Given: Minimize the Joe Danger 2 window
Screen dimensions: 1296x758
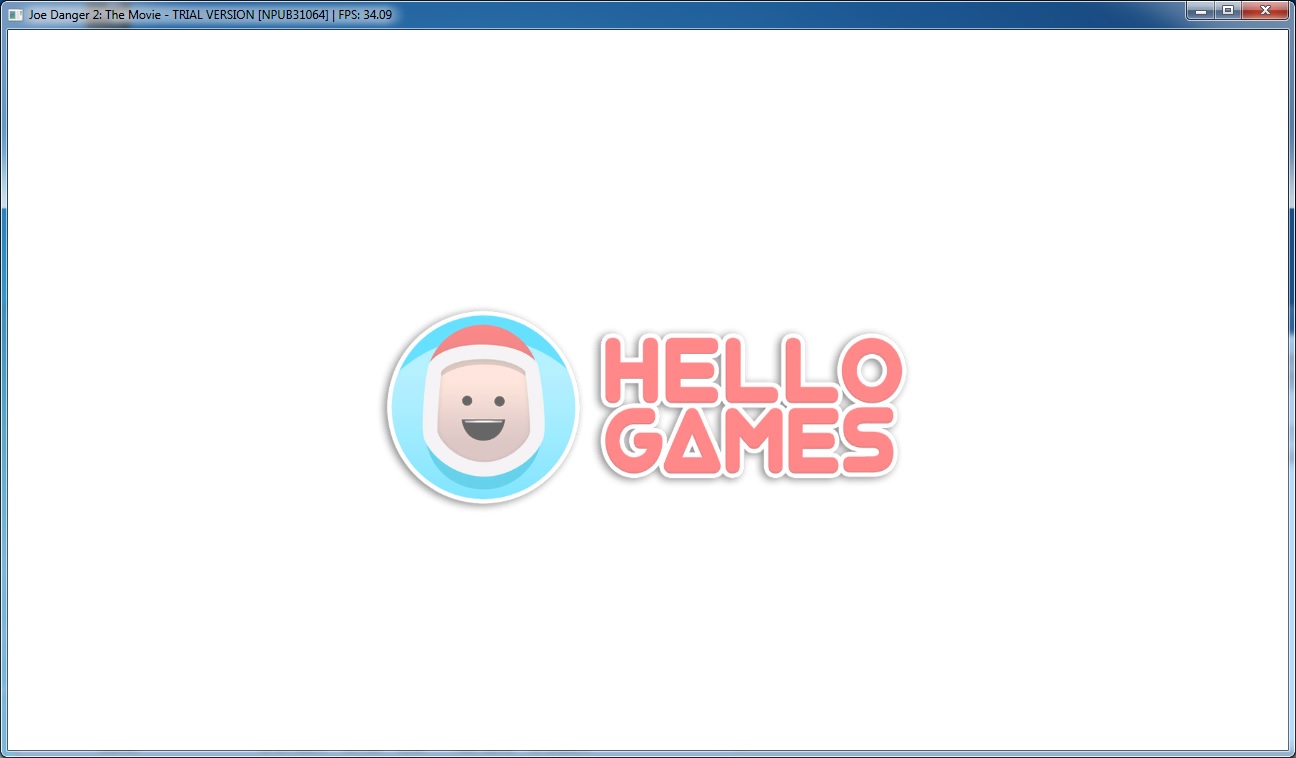Looking at the screenshot, I should pos(1200,10).
